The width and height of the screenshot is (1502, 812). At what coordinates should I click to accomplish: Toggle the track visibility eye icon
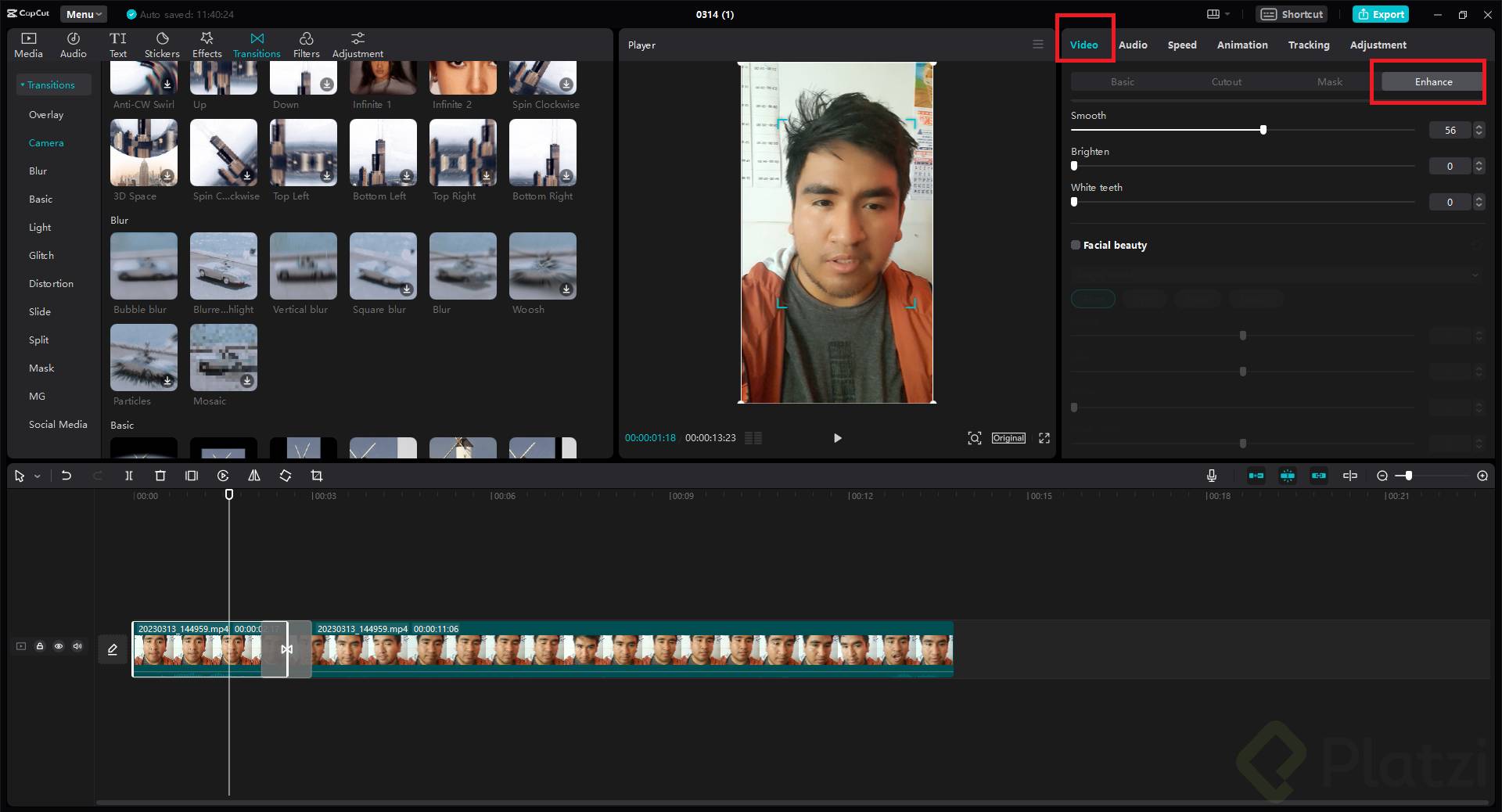[59, 646]
